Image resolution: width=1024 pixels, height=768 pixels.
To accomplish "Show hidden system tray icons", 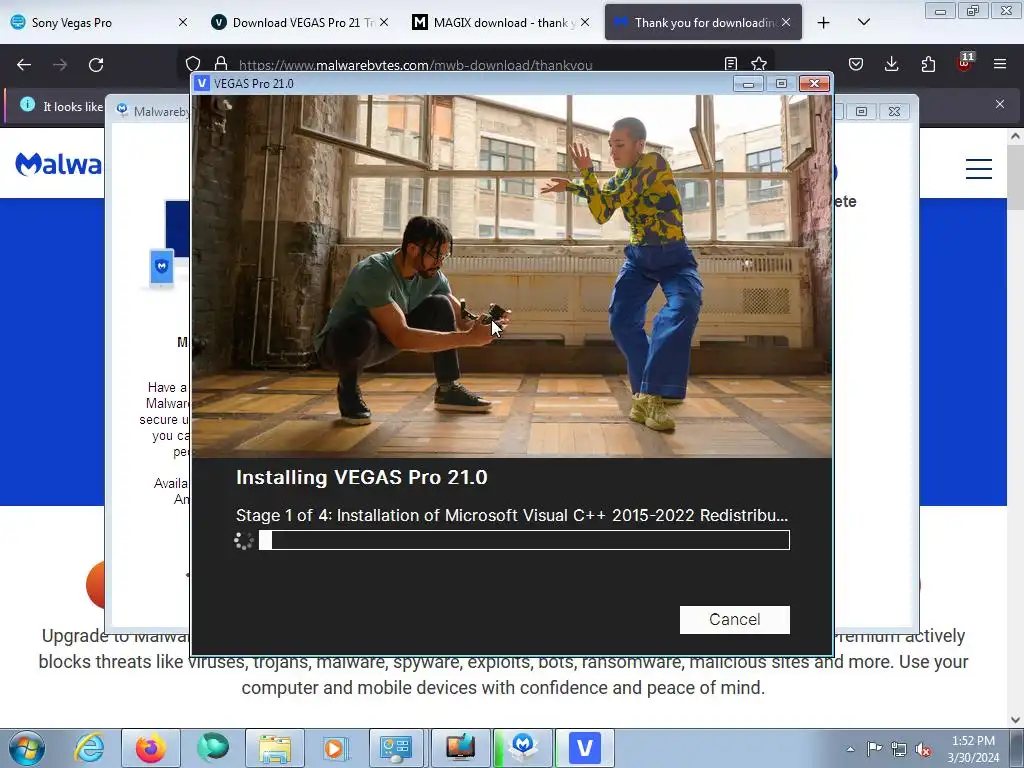I will 850,749.
